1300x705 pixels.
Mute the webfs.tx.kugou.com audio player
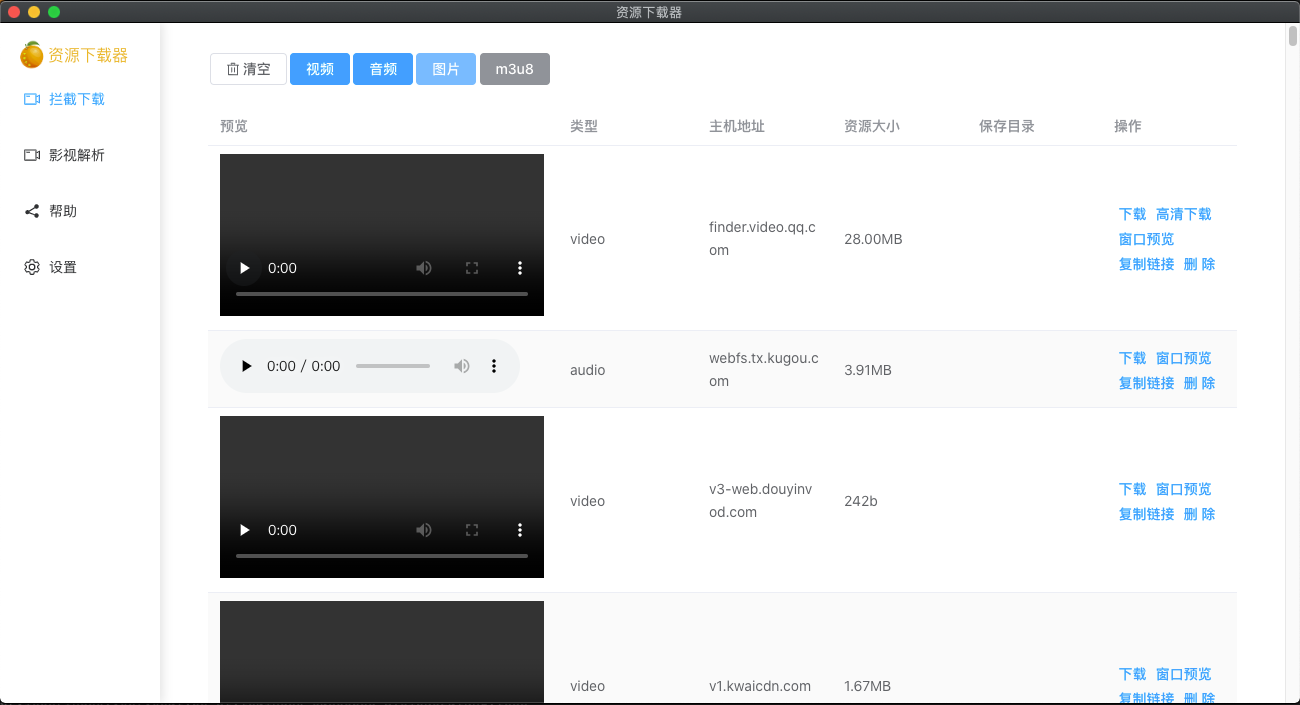pos(462,366)
